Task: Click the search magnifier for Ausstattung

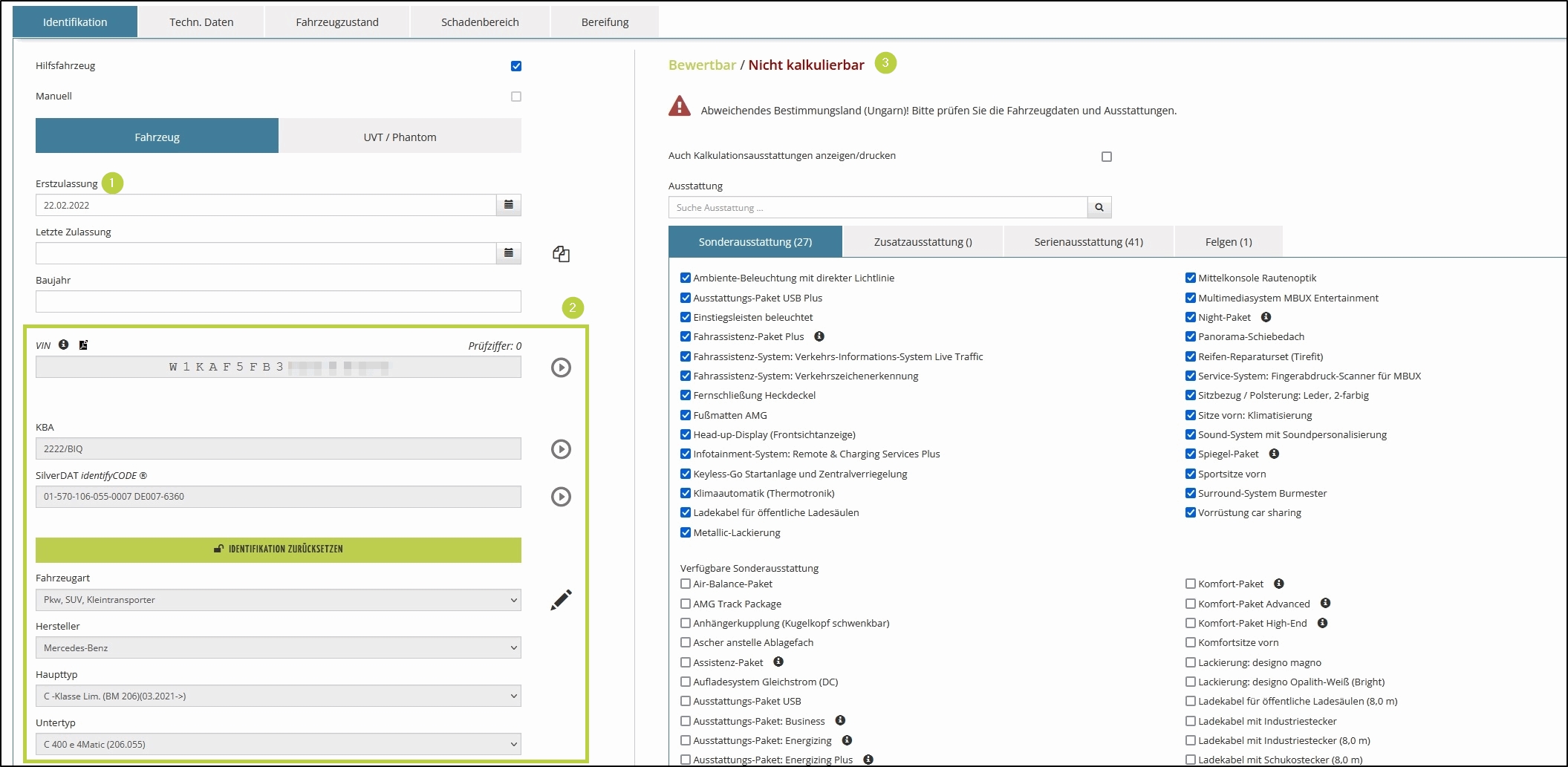Action: coord(1099,208)
